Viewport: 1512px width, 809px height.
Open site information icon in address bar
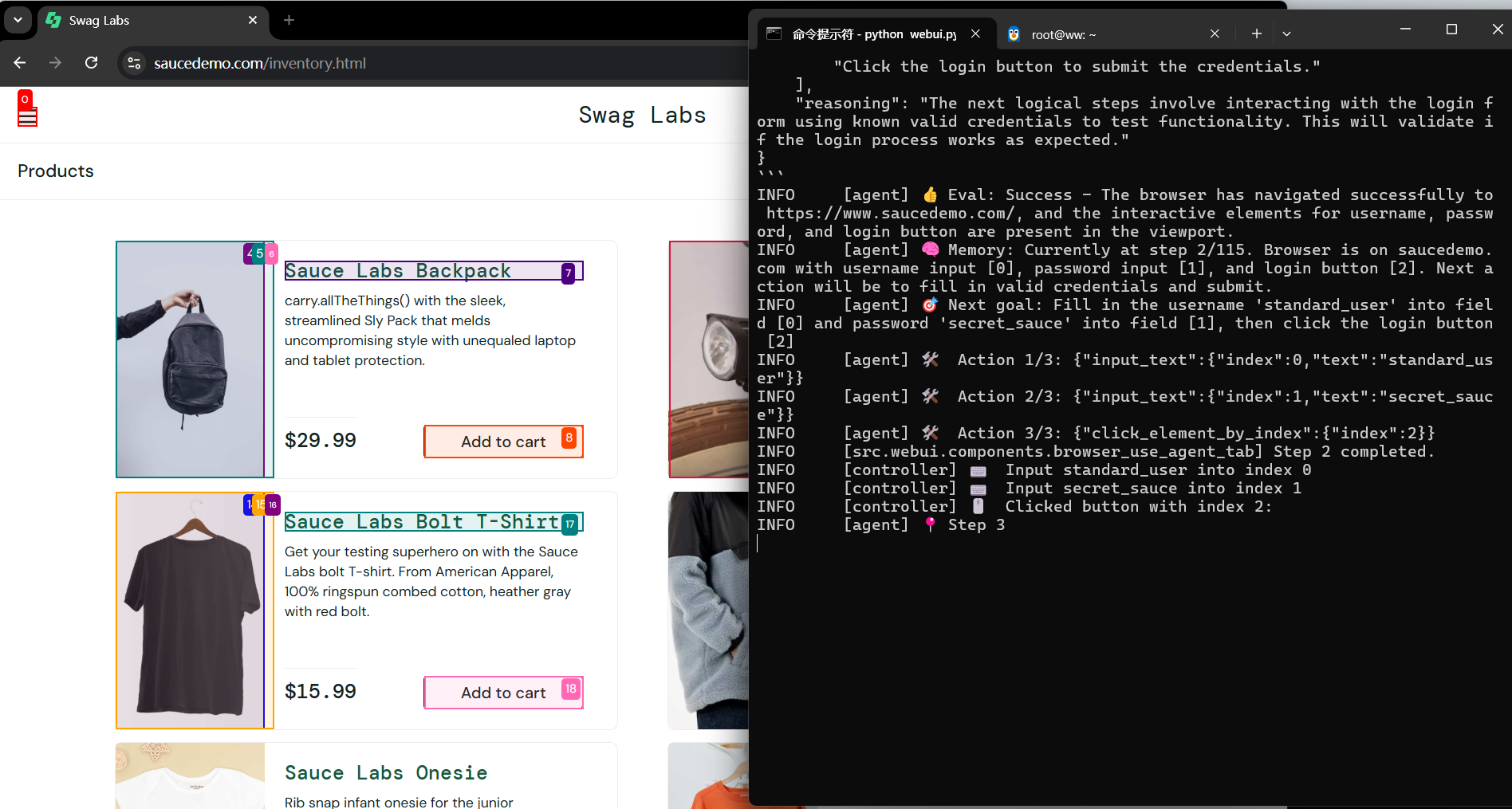pyautogui.click(x=134, y=63)
